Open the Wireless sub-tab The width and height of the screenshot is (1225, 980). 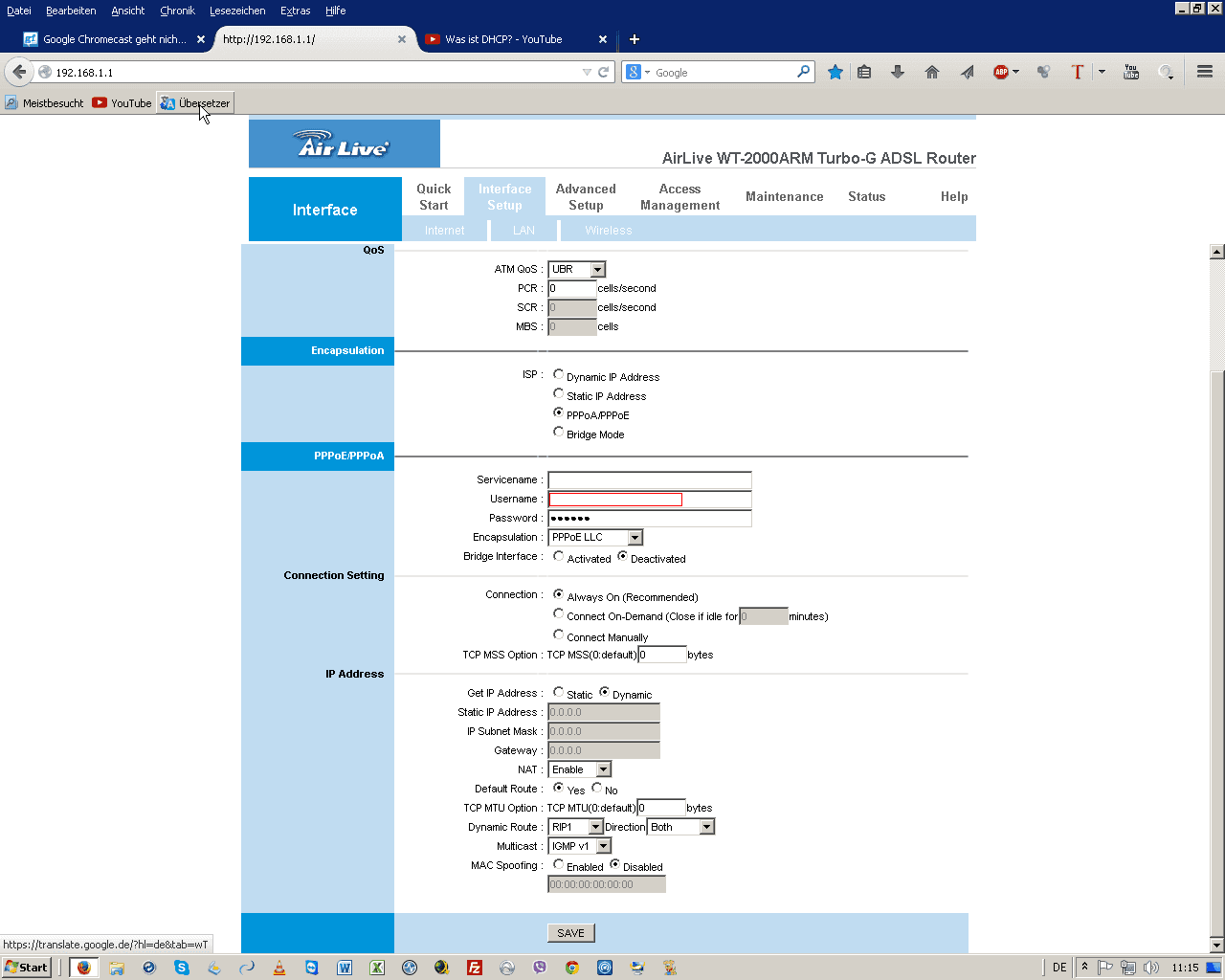609,231
